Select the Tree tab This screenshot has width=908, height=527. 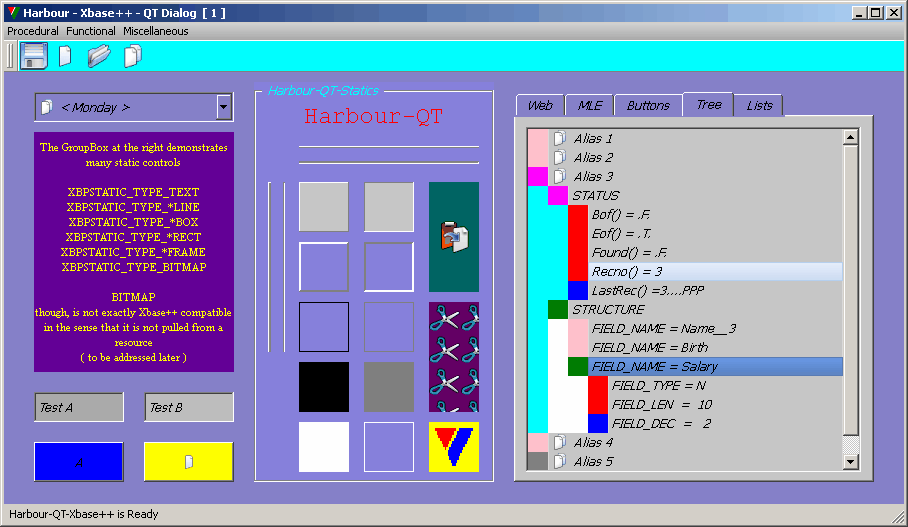pyautogui.click(x=708, y=104)
